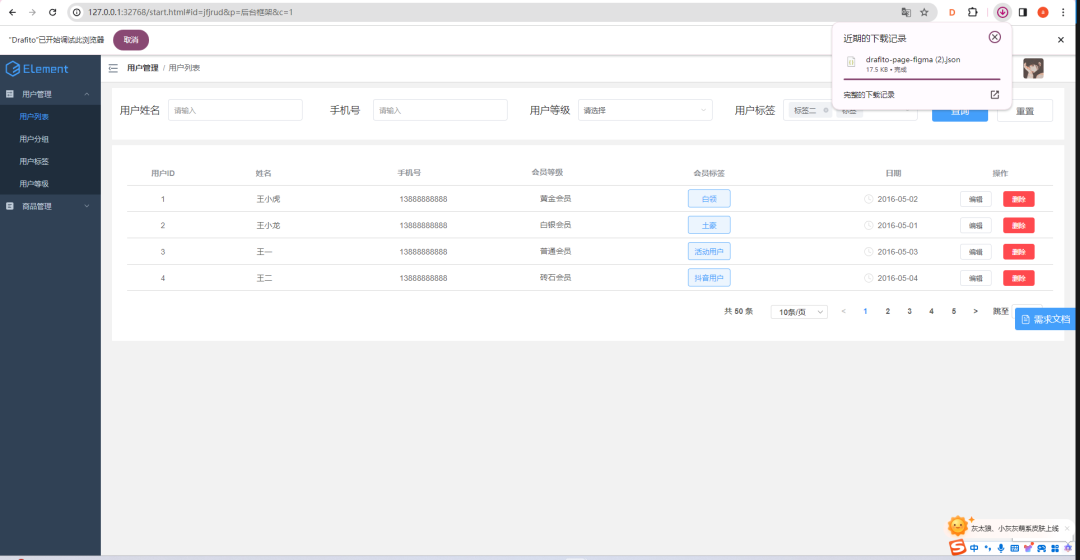Open Sogou game controller icon
1080x560 pixels.
pyautogui.click(x=1041, y=548)
